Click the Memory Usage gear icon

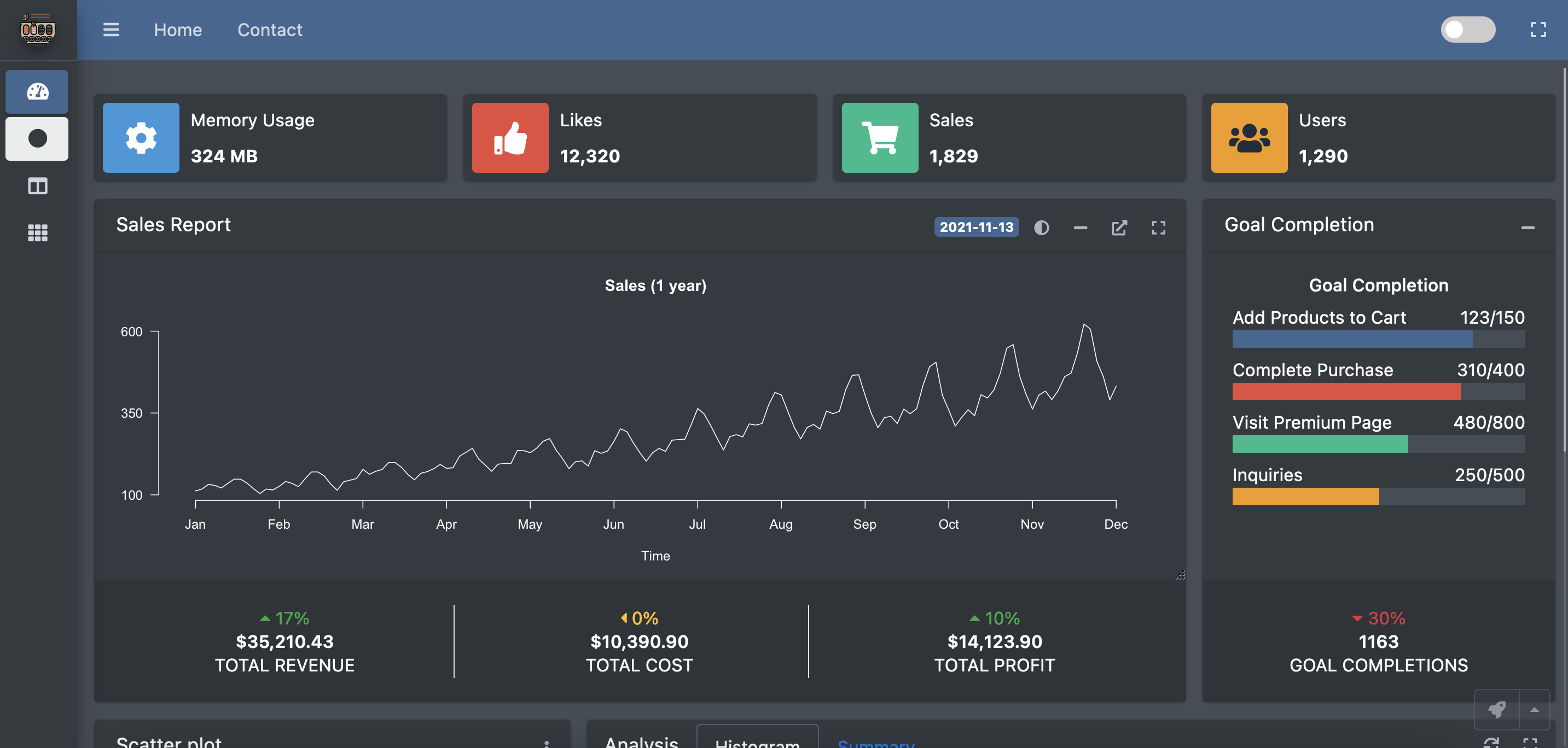point(141,138)
